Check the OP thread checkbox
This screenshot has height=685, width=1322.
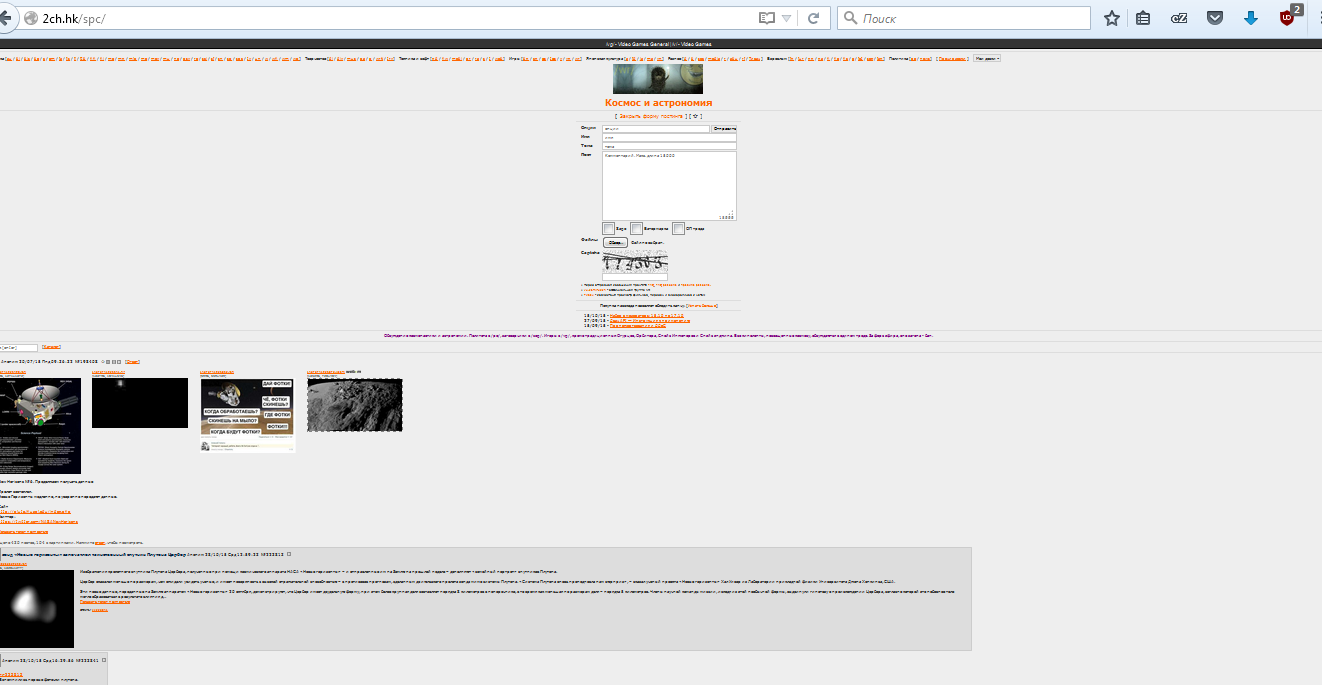coord(678,229)
